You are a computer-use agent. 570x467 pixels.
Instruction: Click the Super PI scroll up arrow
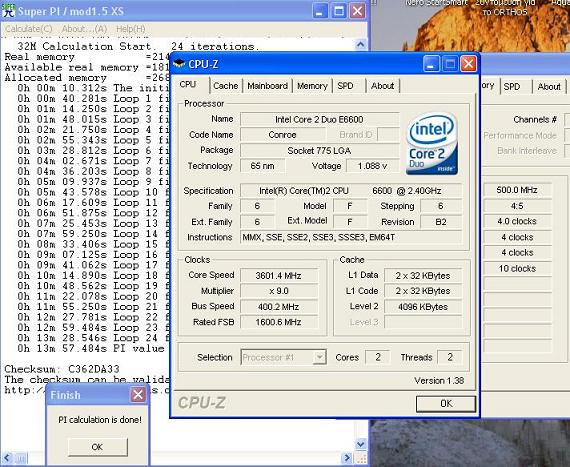coord(360,45)
